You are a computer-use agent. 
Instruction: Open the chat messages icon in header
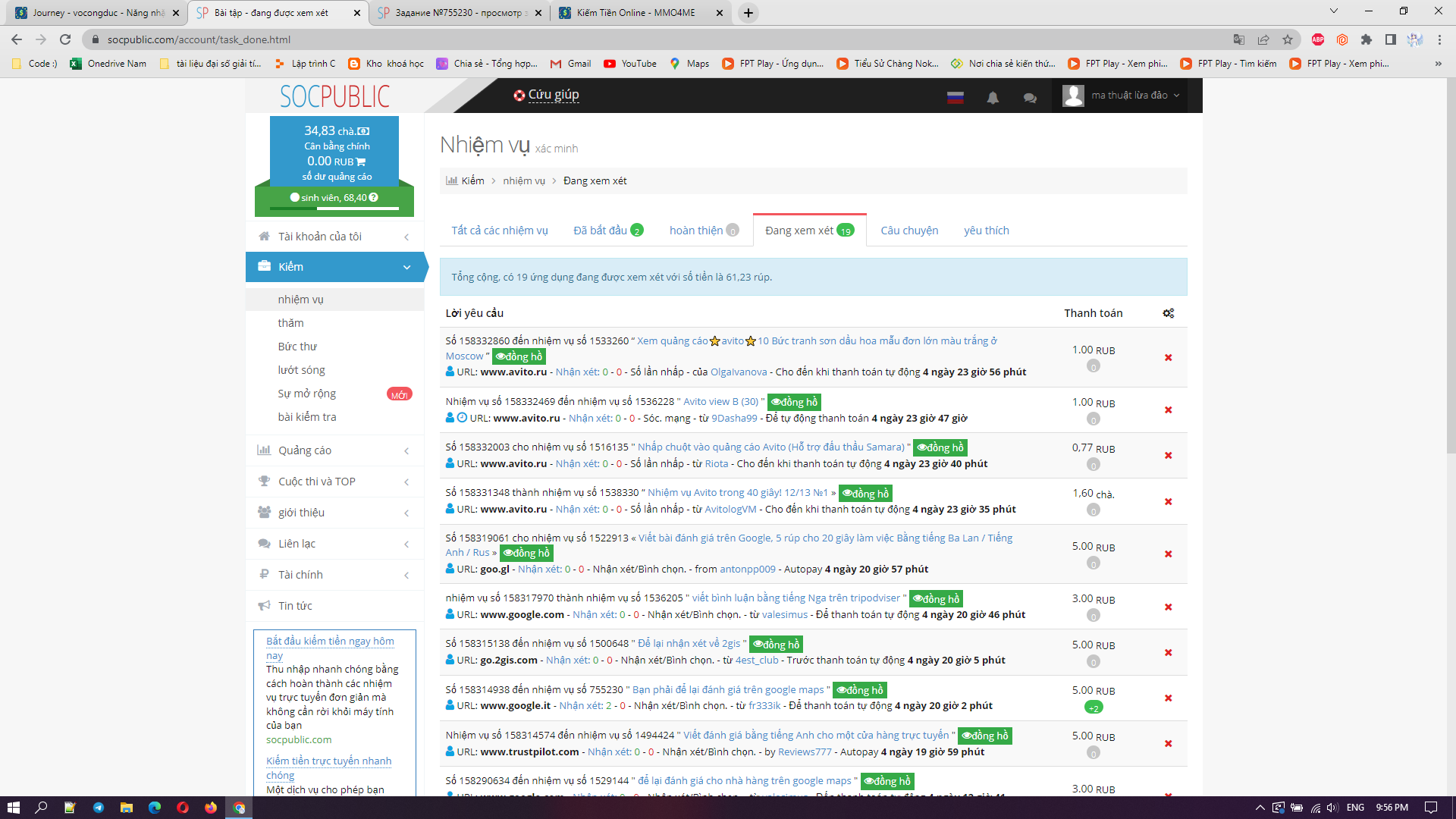pyautogui.click(x=1029, y=97)
